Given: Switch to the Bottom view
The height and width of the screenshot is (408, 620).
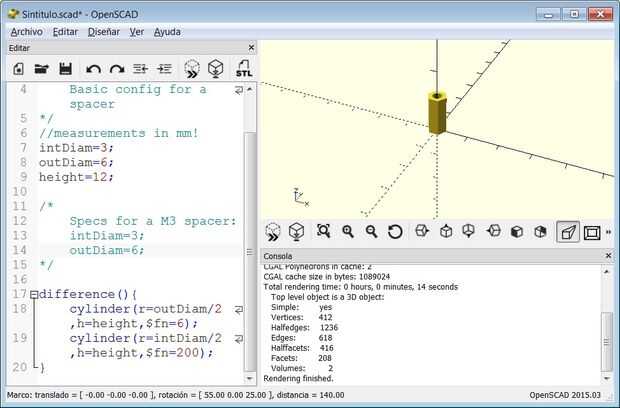Looking at the screenshot, I should click(x=469, y=231).
